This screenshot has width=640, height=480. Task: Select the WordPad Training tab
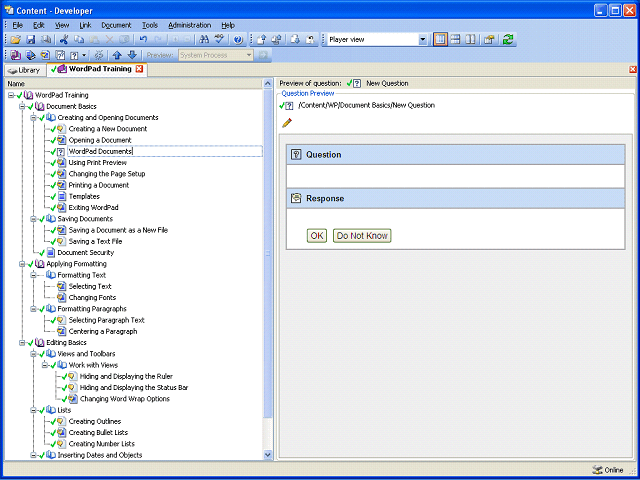97,69
